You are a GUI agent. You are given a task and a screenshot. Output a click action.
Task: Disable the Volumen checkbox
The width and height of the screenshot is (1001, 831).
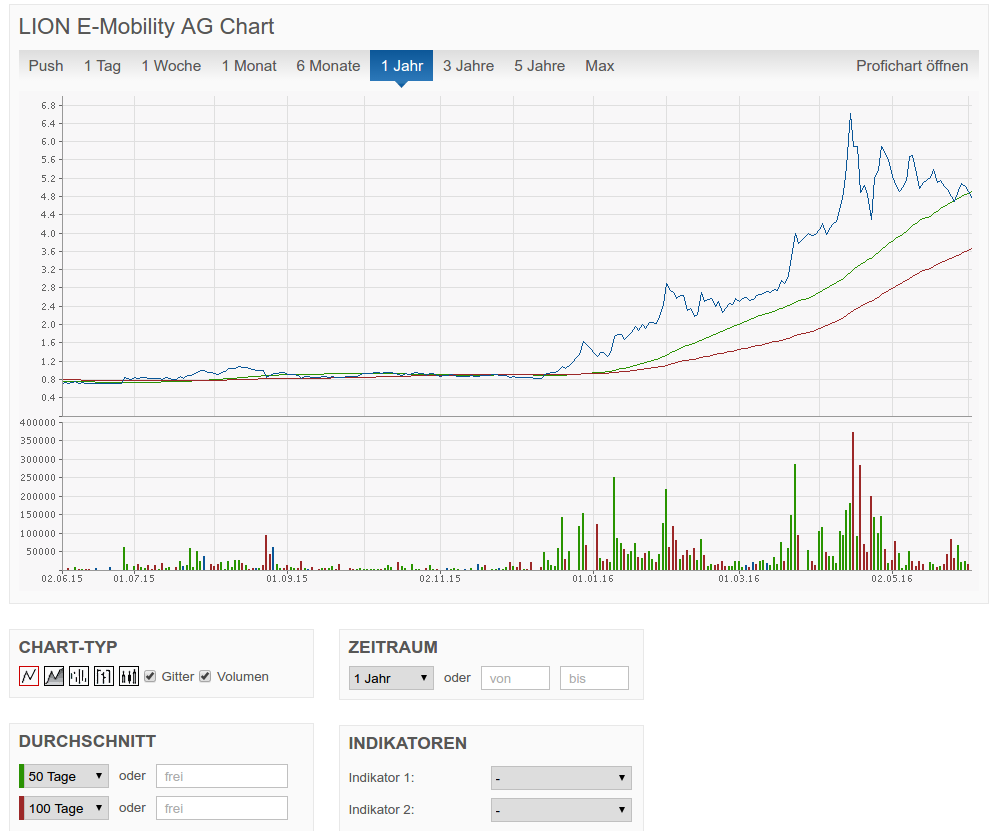click(205, 675)
